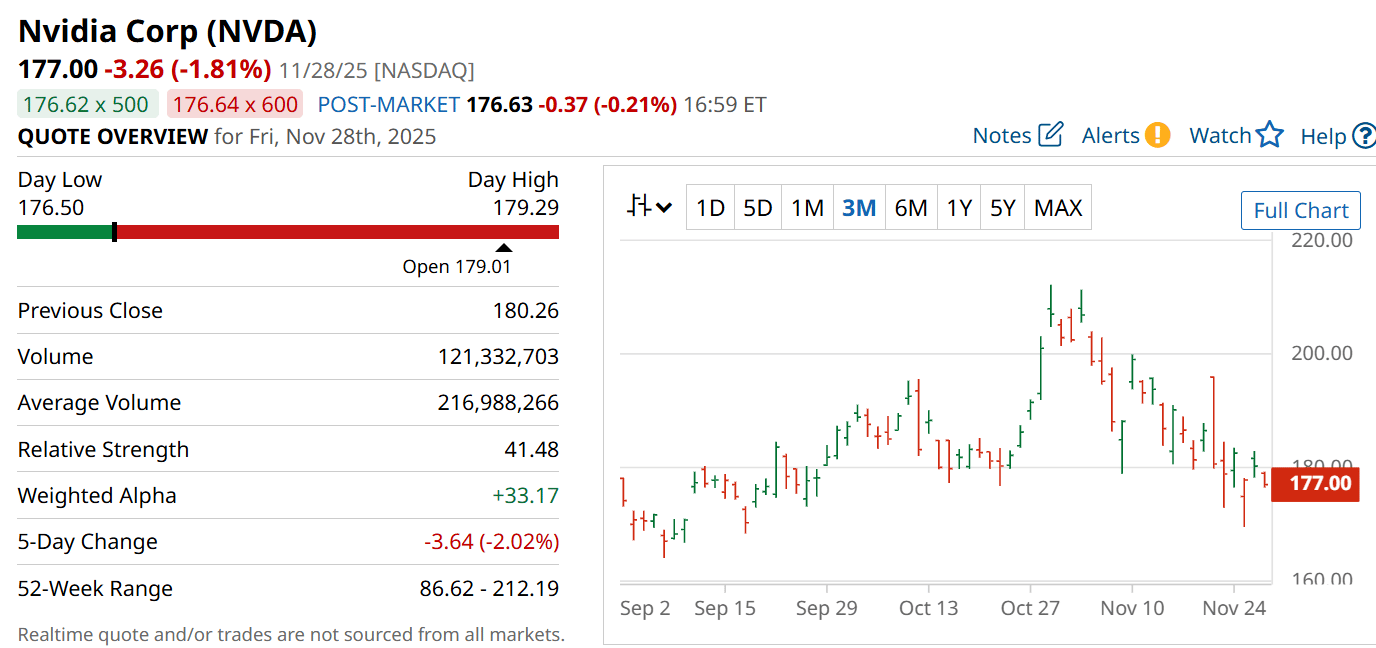Viewport: 1376px width, 648px height.
Task: Switch chart to 6M range
Action: (911, 208)
